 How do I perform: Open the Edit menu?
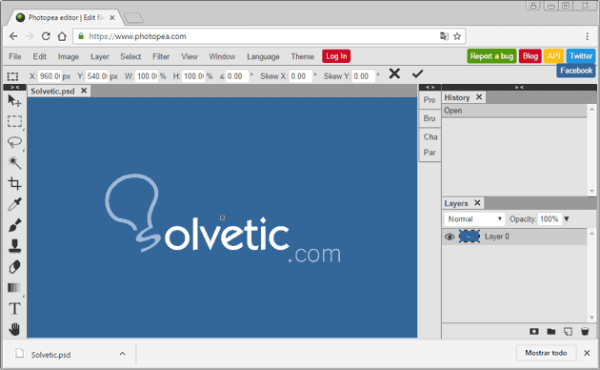coord(39,57)
